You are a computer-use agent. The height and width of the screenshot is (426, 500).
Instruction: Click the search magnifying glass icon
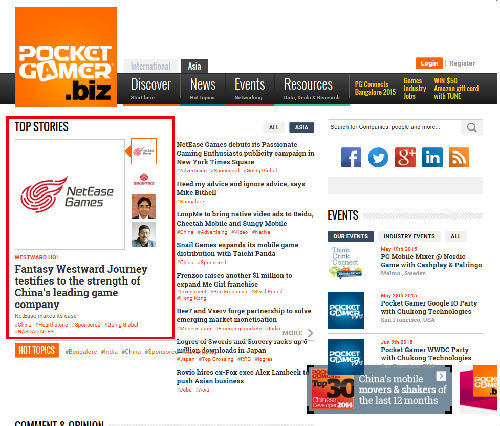pos(471,127)
